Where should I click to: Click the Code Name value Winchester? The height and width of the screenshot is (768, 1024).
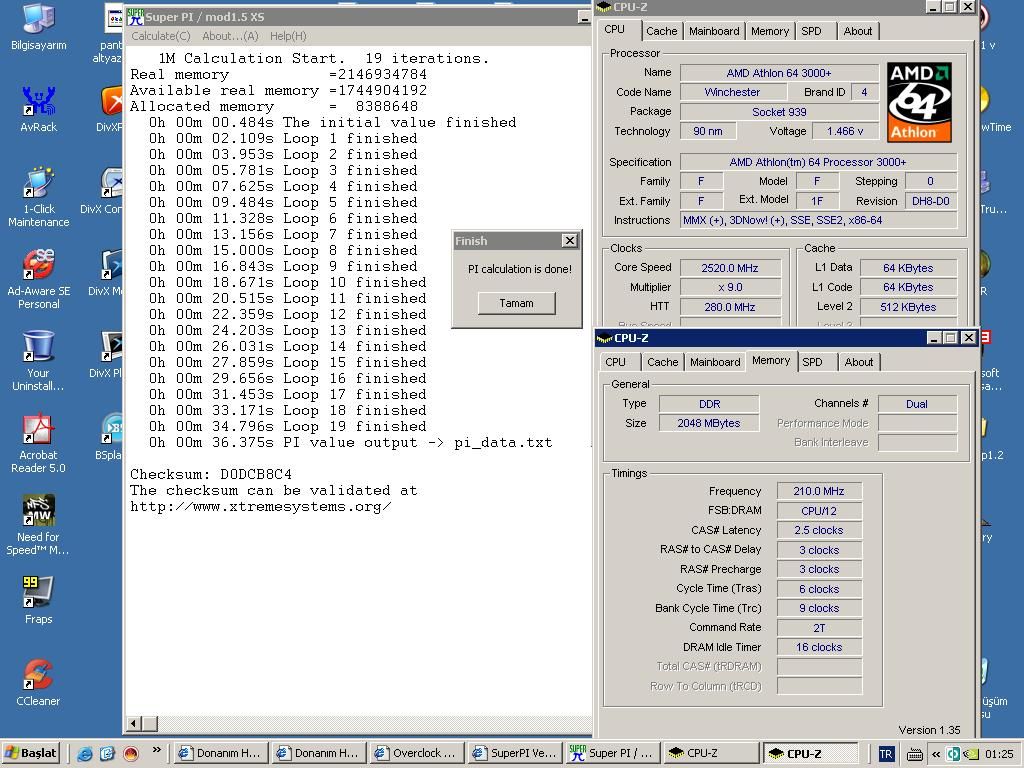click(732, 92)
